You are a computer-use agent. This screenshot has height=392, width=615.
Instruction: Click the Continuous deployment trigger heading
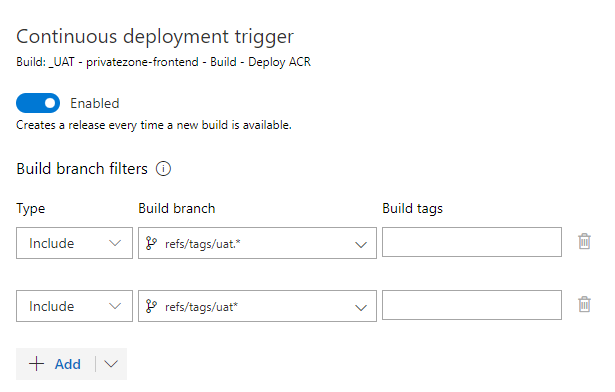(x=155, y=38)
